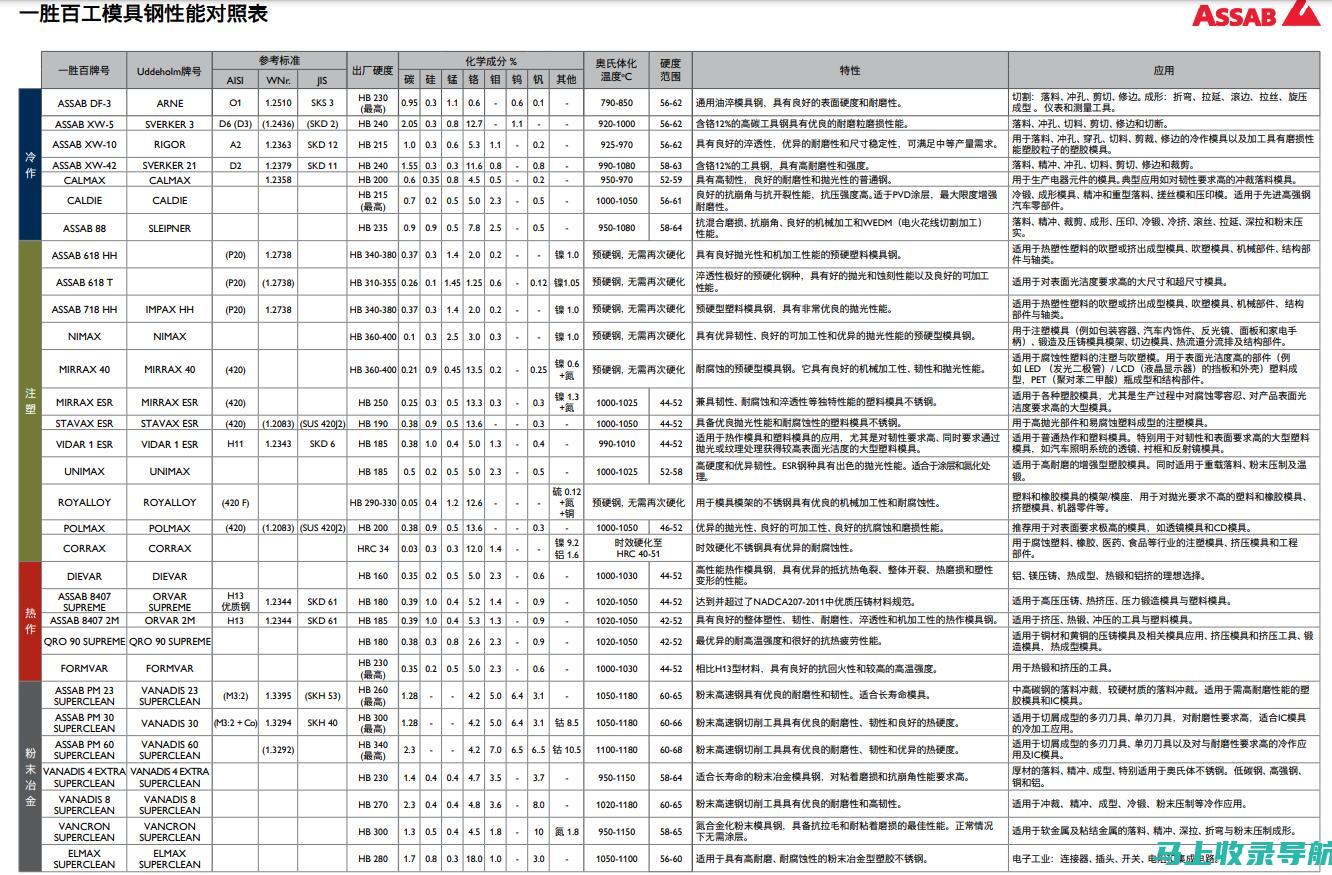Select the ASSAB PM 60 SUPERCLEAN cell
This screenshot has height=875, width=1332.
(x=84, y=750)
